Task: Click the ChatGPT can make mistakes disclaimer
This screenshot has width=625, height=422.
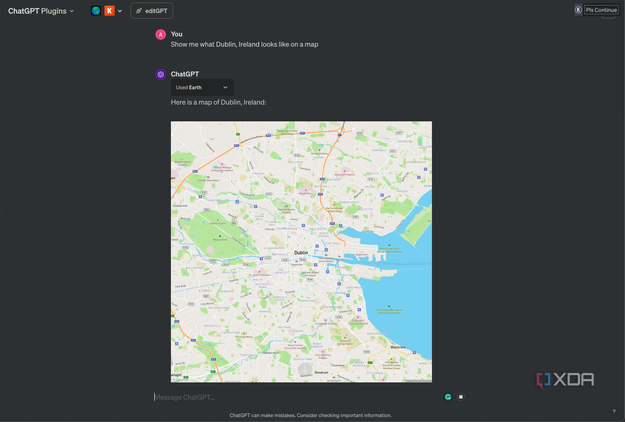Action: [311, 415]
